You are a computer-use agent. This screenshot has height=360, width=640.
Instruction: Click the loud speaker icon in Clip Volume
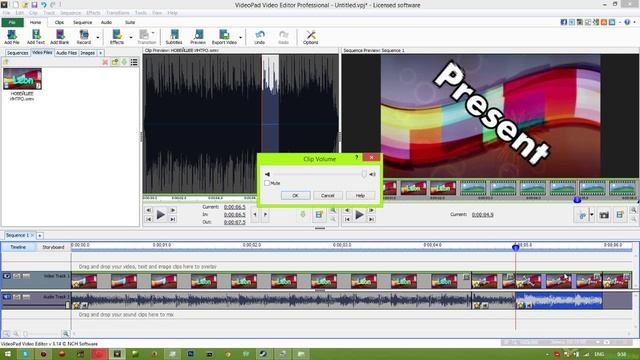tap(373, 174)
